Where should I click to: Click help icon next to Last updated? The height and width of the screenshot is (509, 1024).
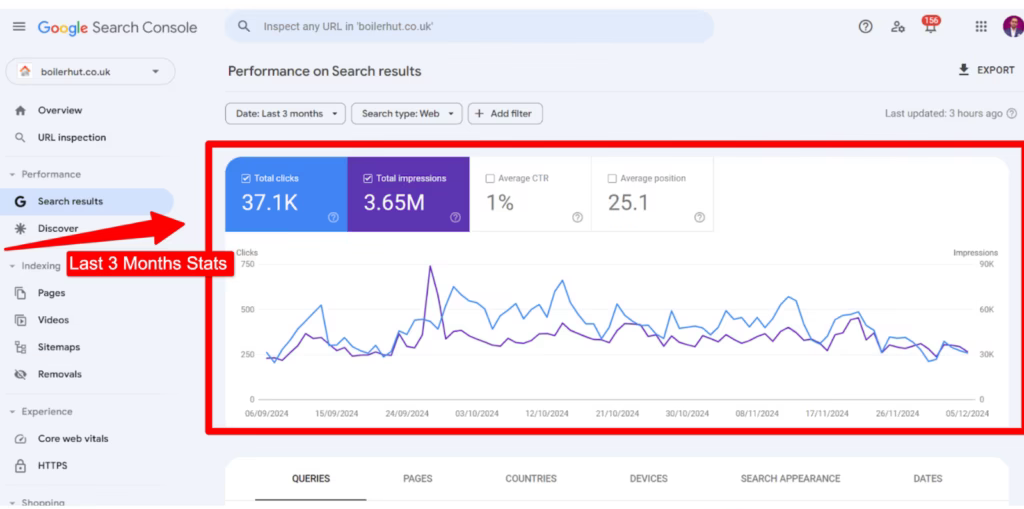point(1012,113)
